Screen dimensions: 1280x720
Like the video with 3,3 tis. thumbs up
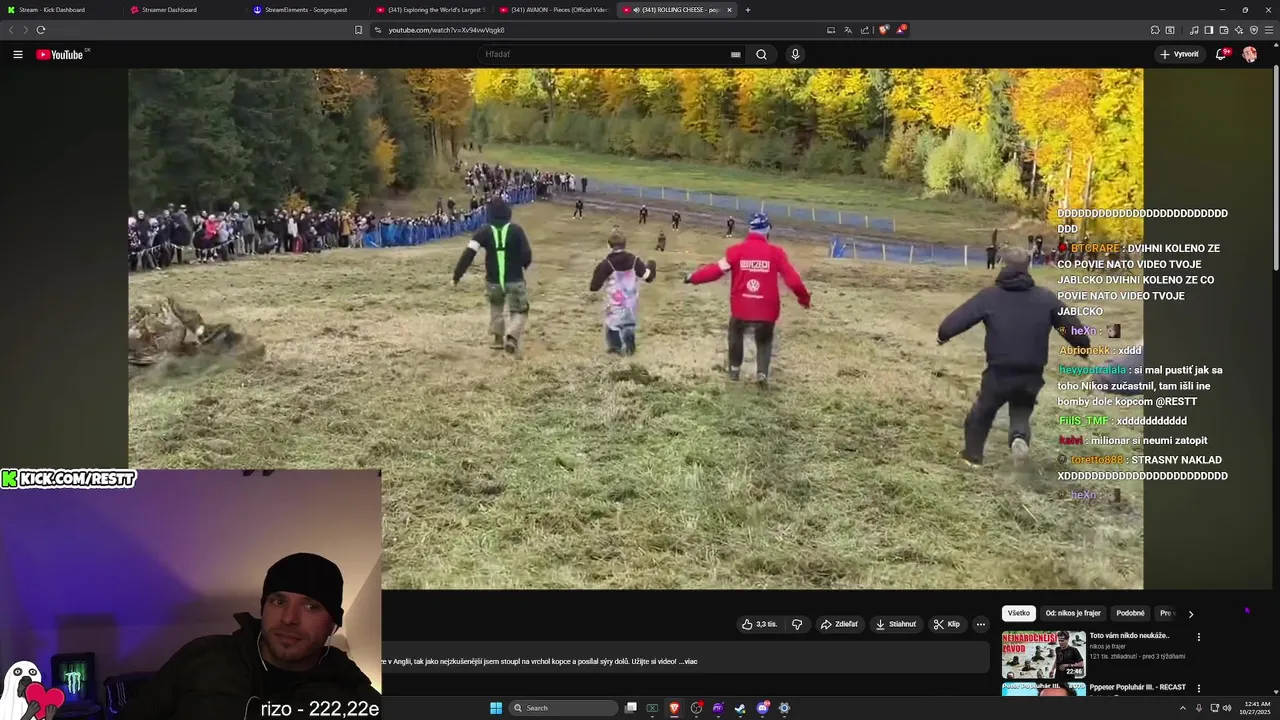click(x=759, y=624)
